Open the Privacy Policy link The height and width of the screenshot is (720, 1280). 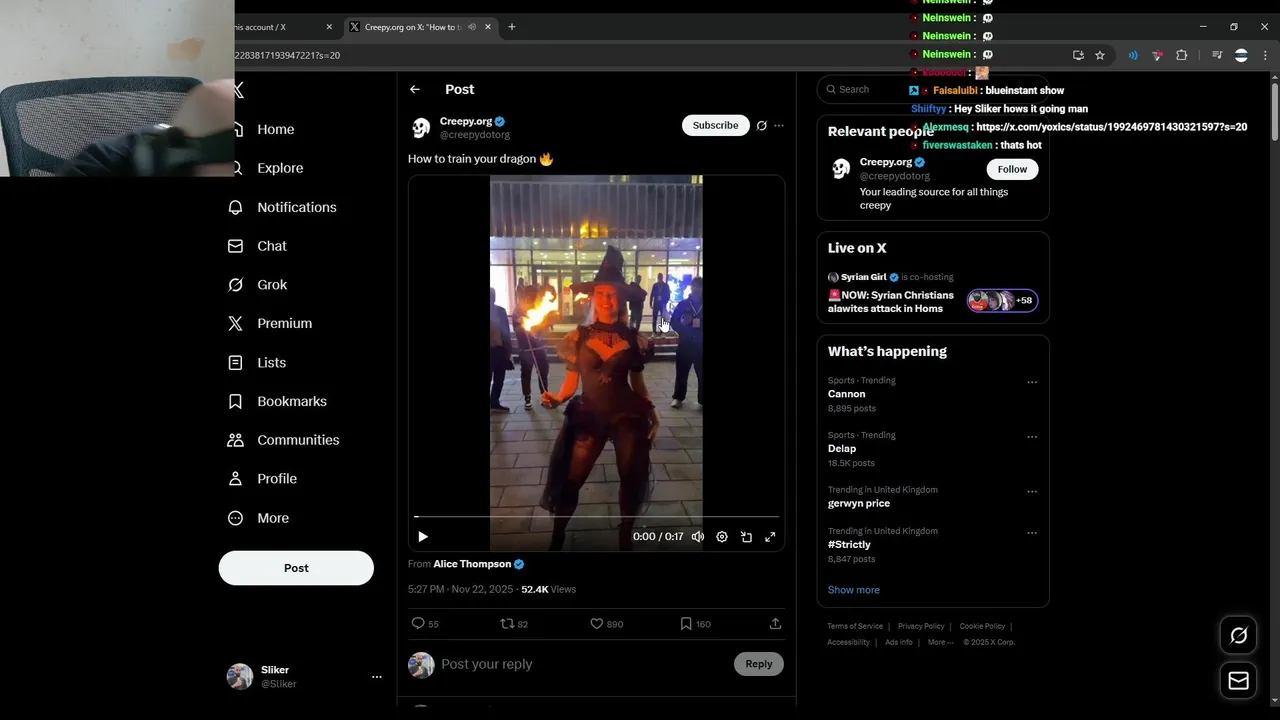pyautogui.click(x=921, y=626)
